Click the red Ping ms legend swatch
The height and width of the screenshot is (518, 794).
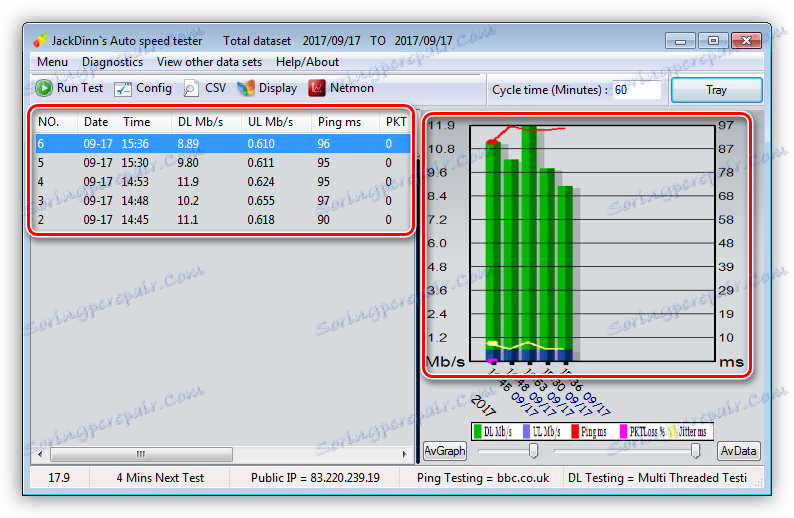[x=575, y=431]
